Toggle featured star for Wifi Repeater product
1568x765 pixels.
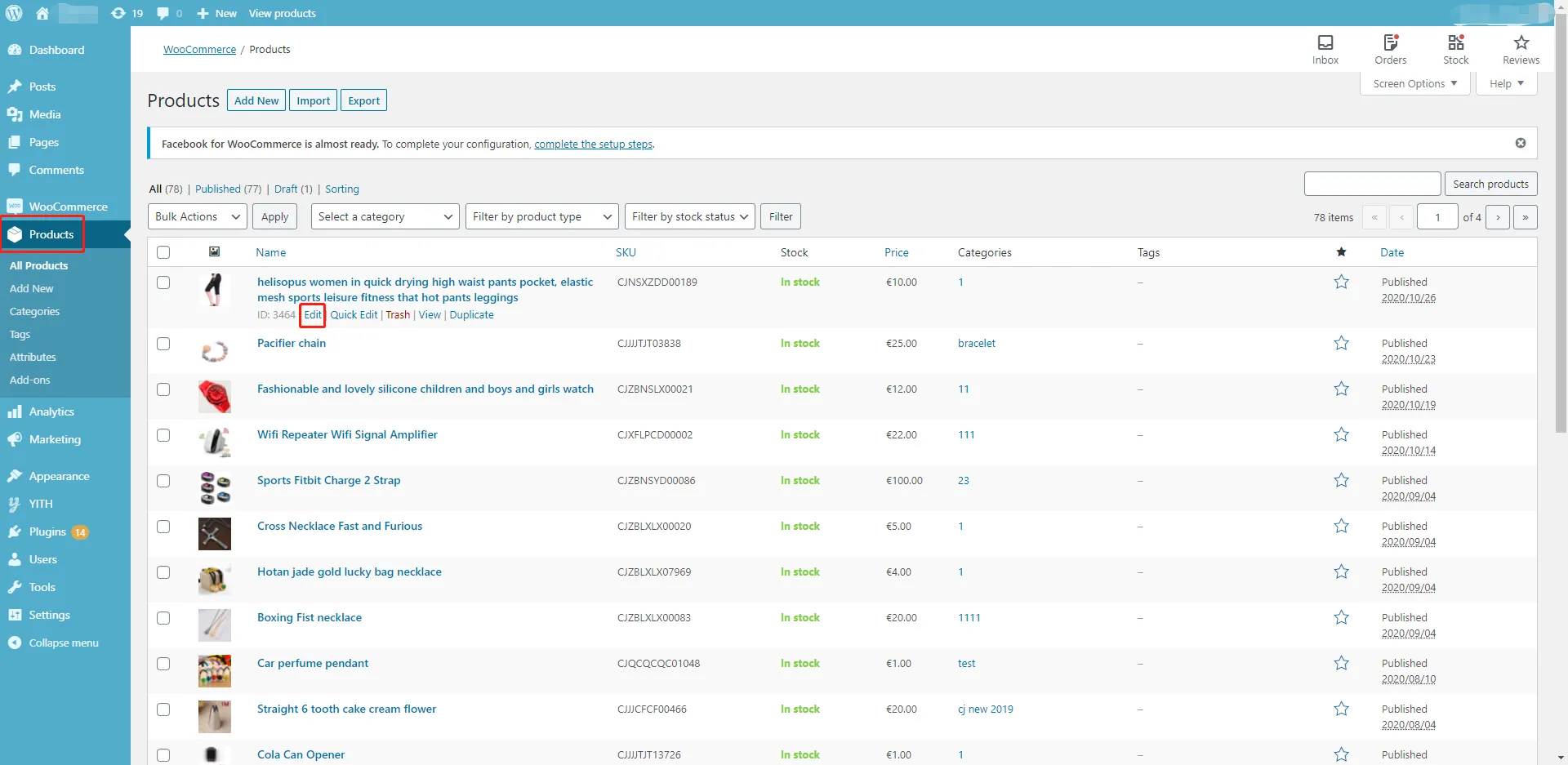pyautogui.click(x=1341, y=434)
